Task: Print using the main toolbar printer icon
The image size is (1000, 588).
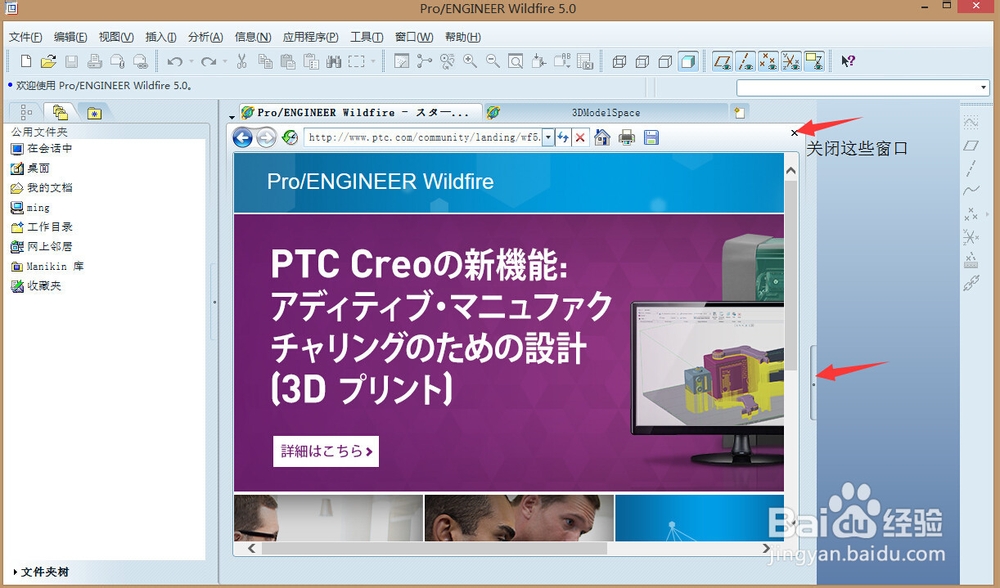Action: (94, 61)
